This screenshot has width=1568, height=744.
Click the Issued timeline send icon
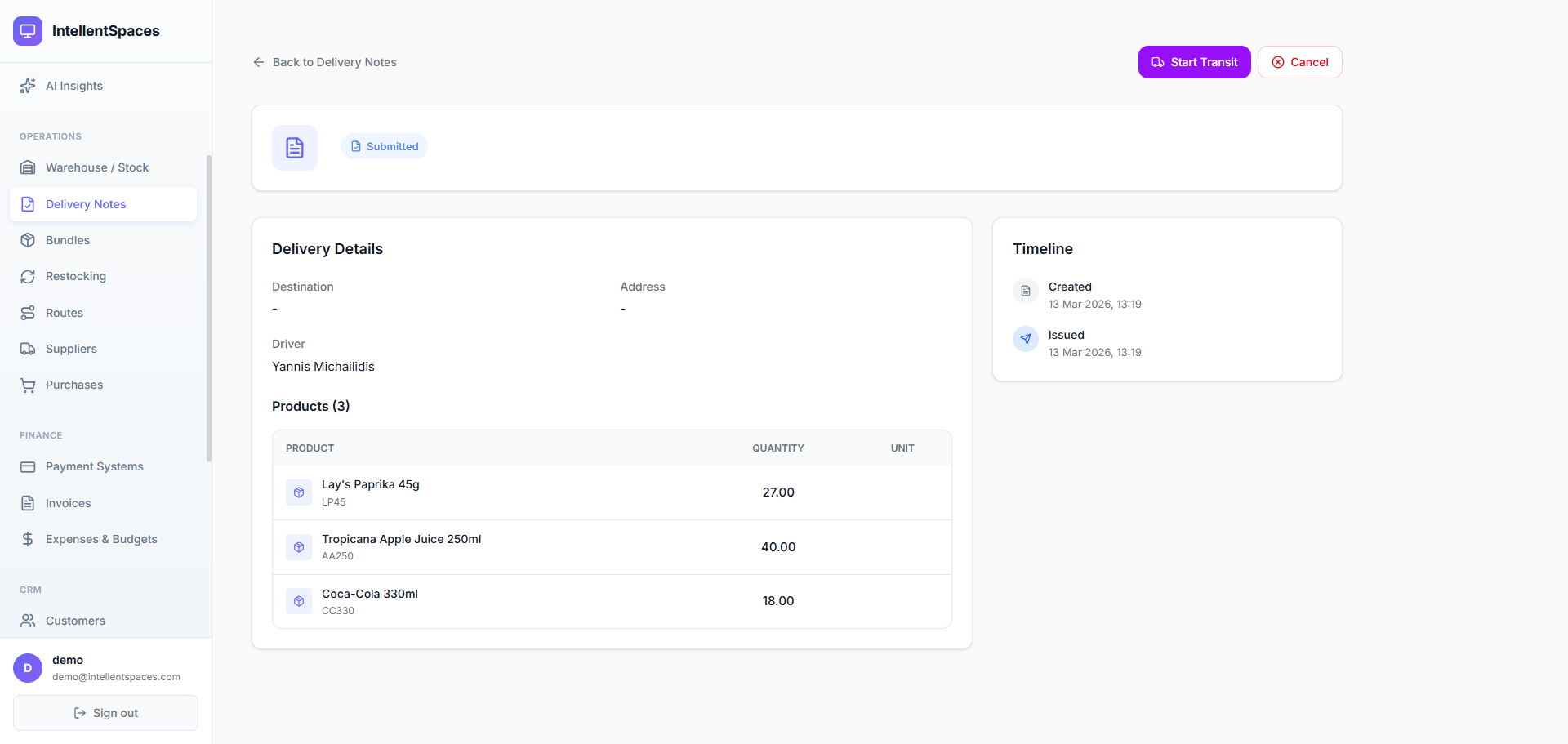tap(1026, 339)
